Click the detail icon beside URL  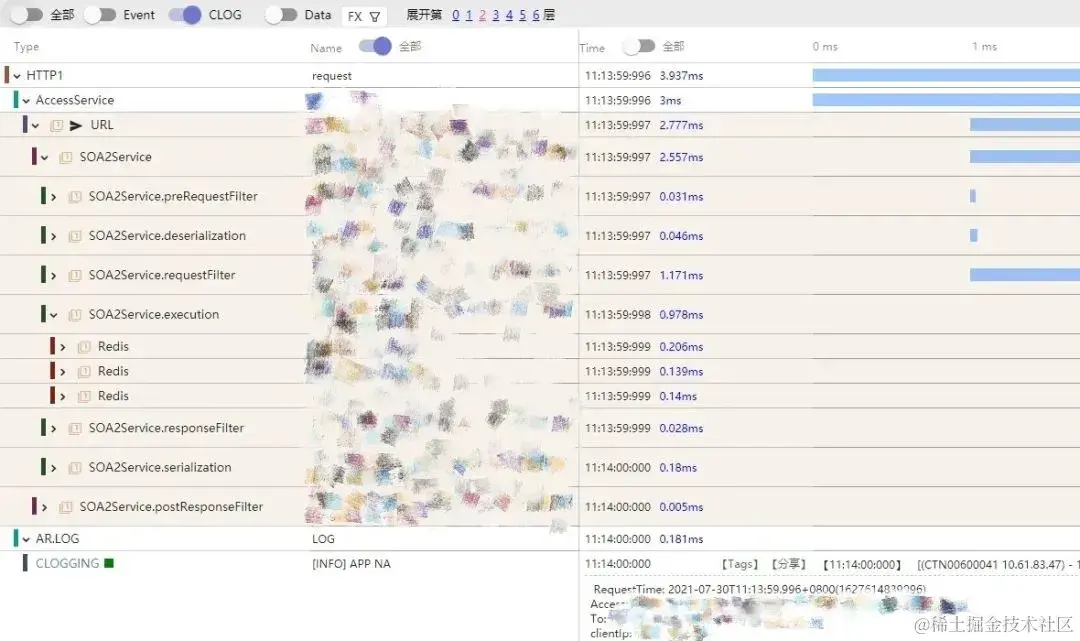click(x=57, y=125)
